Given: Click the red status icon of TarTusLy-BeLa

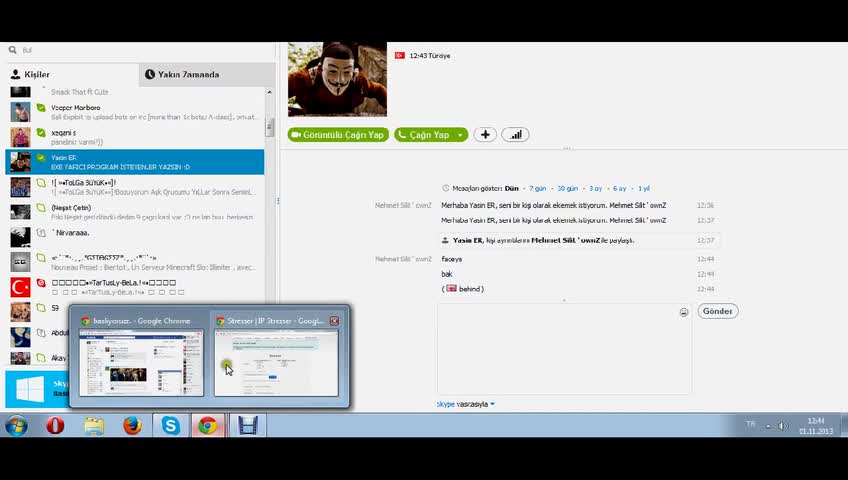Looking at the screenshot, I should [x=41, y=283].
